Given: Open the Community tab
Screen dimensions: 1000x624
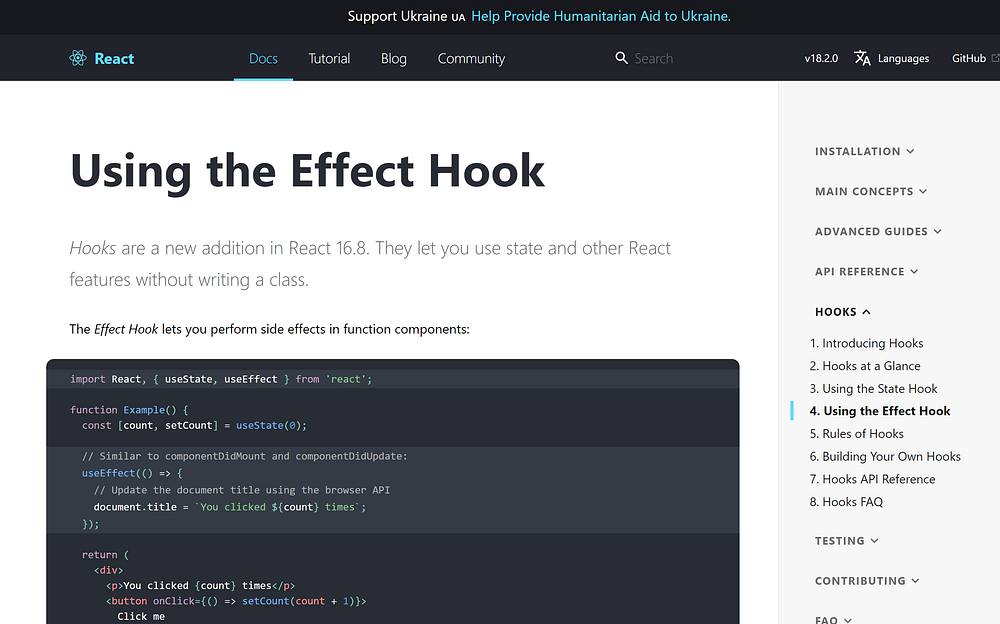Looking at the screenshot, I should coord(471,58).
